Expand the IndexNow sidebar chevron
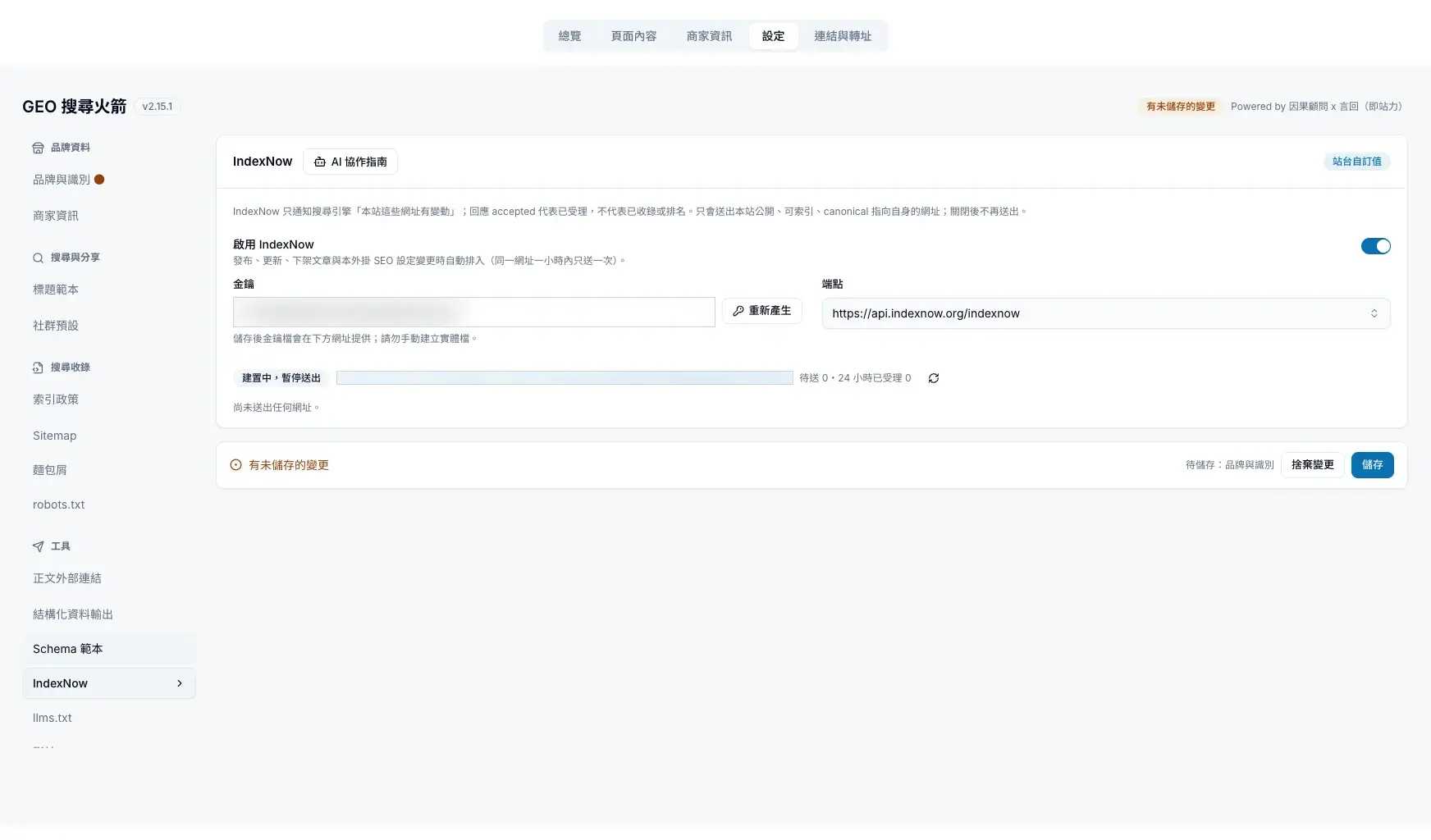This screenshot has height=840, width=1431. [x=180, y=683]
